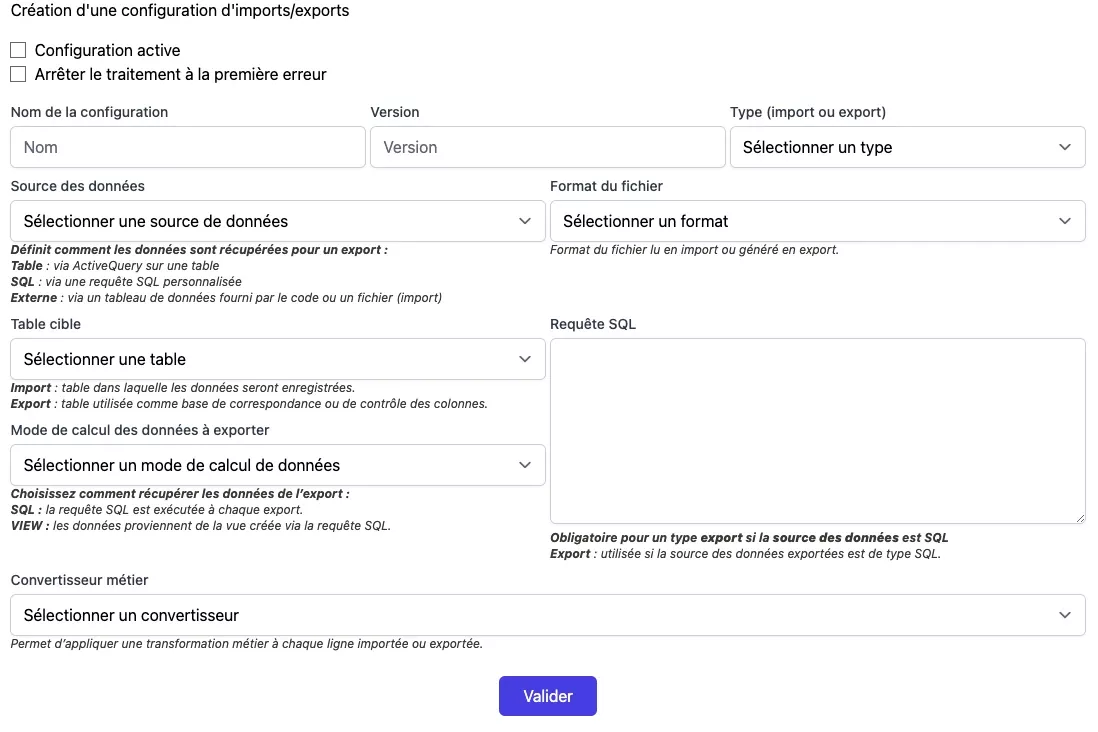Open the Sélectionner un format dropdown
Image resolution: width=1098 pixels, height=732 pixels.
817,221
